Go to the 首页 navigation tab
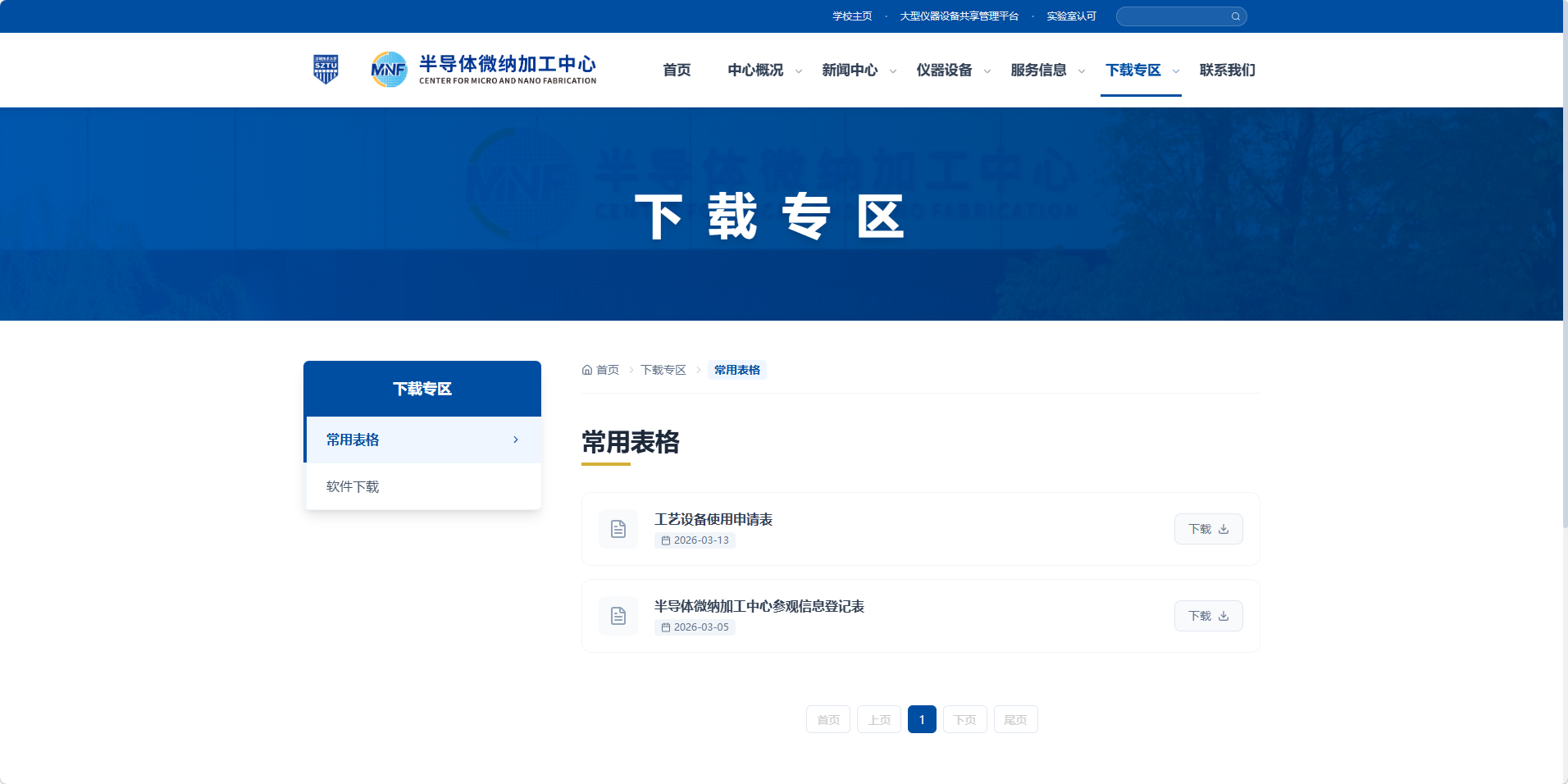 [x=677, y=71]
